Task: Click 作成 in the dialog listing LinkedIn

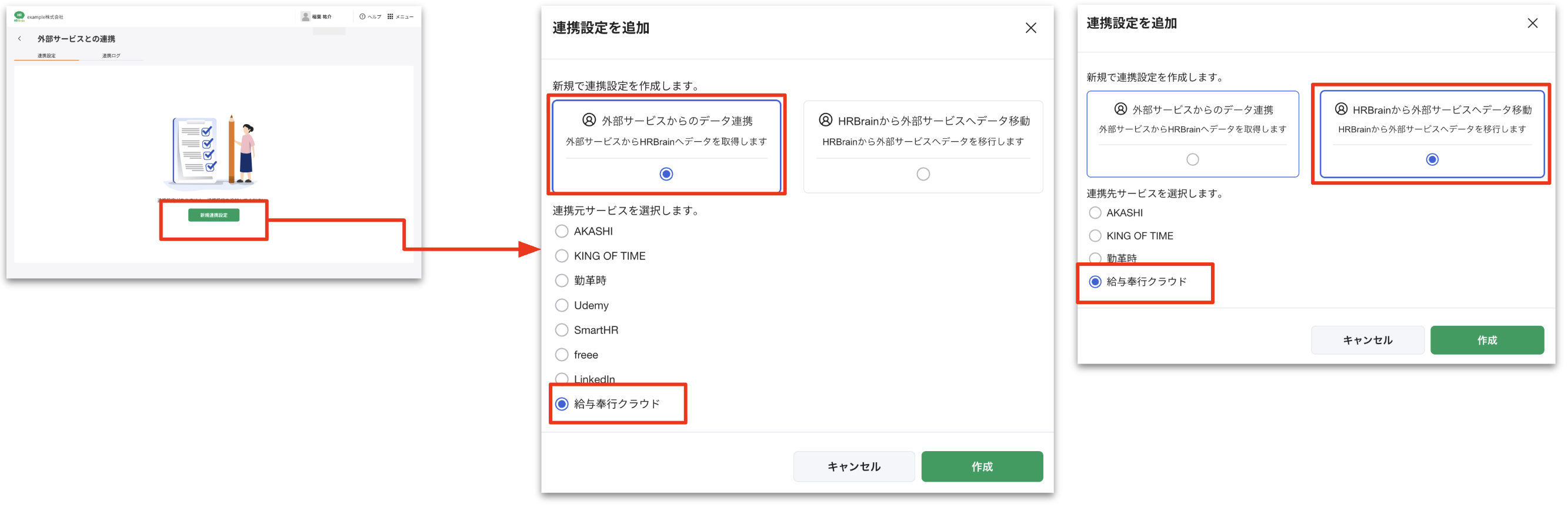Action: [981, 466]
